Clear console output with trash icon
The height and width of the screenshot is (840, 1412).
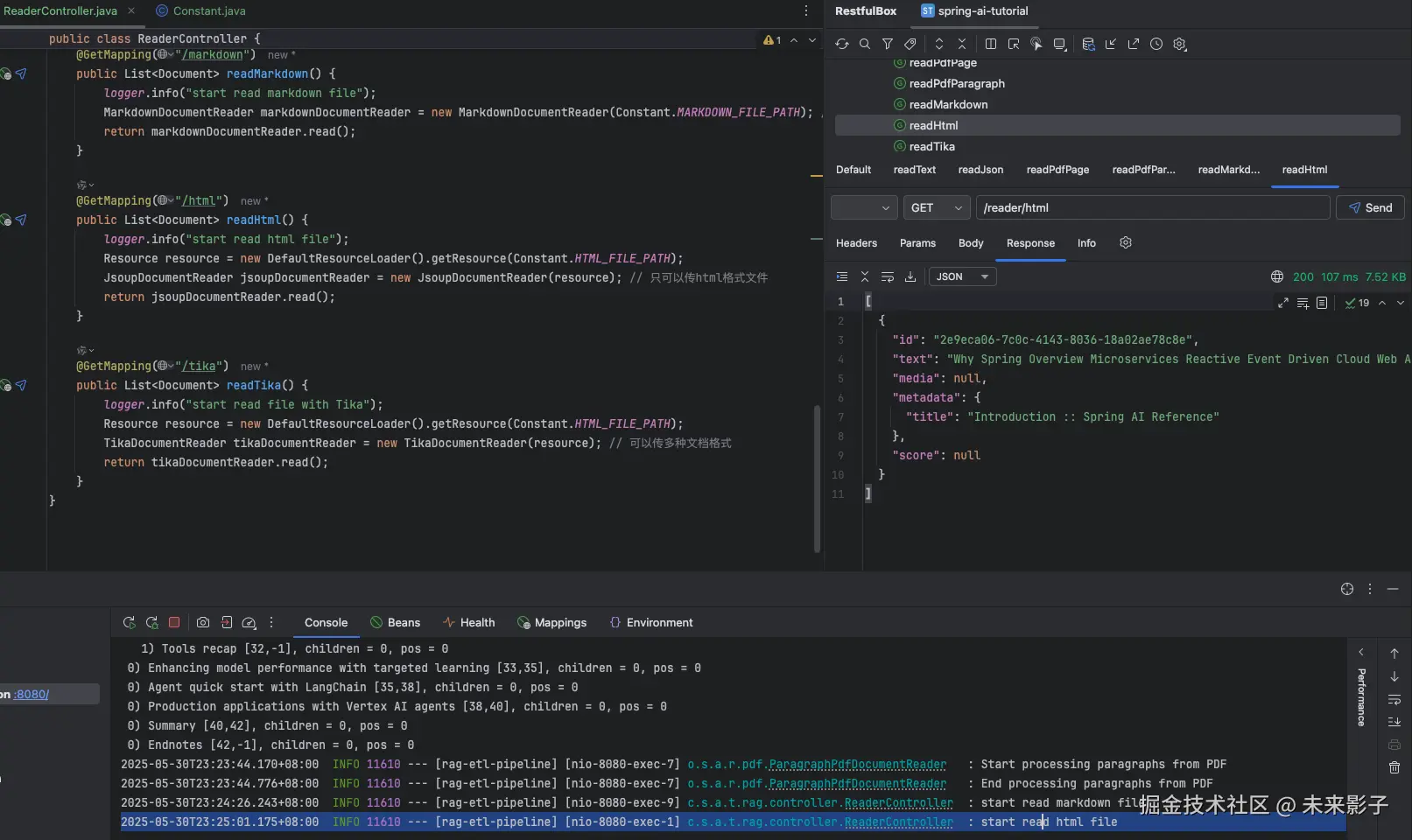[x=1394, y=767]
